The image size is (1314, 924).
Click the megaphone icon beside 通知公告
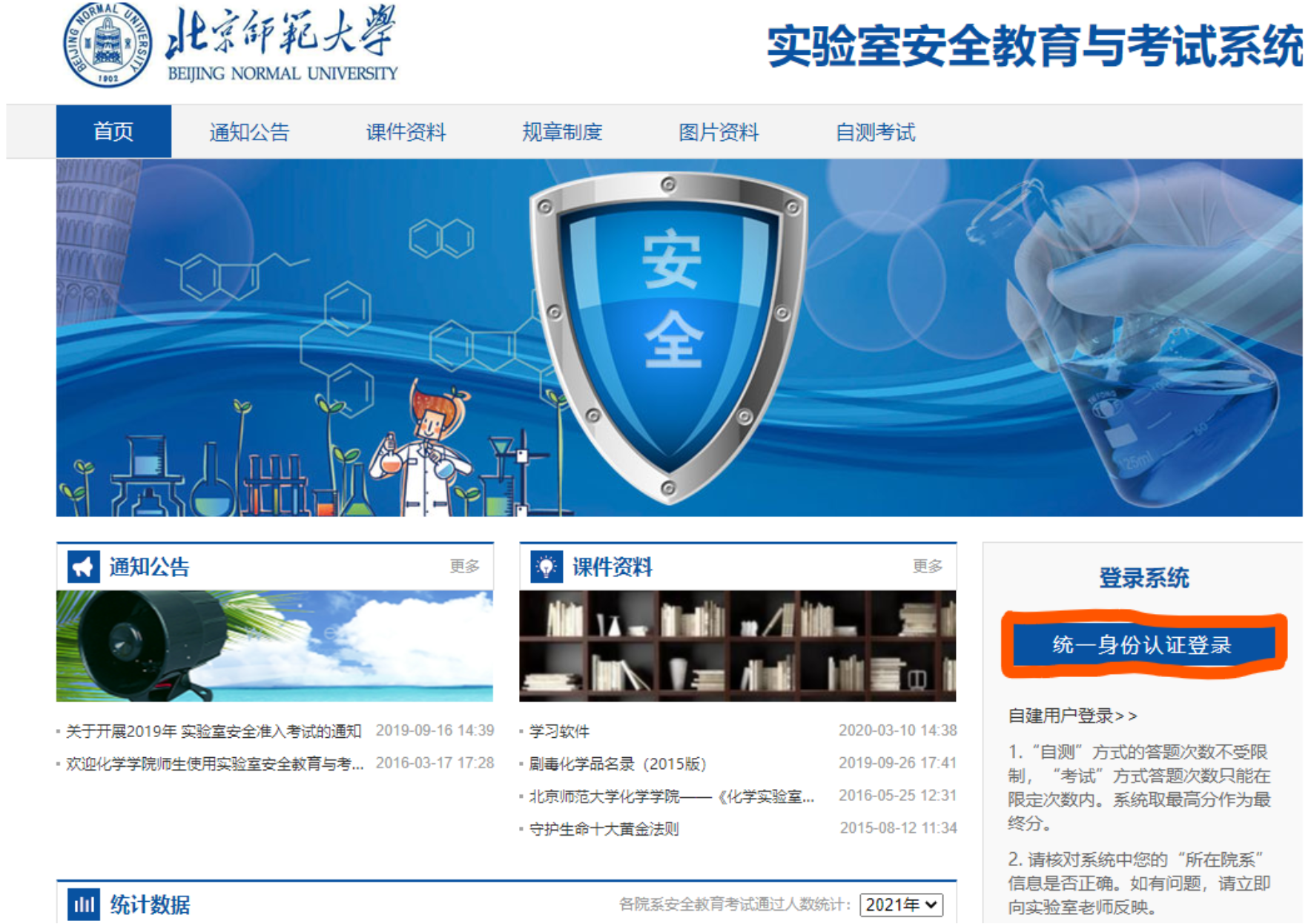pyautogui.click(x=83, y=567)
